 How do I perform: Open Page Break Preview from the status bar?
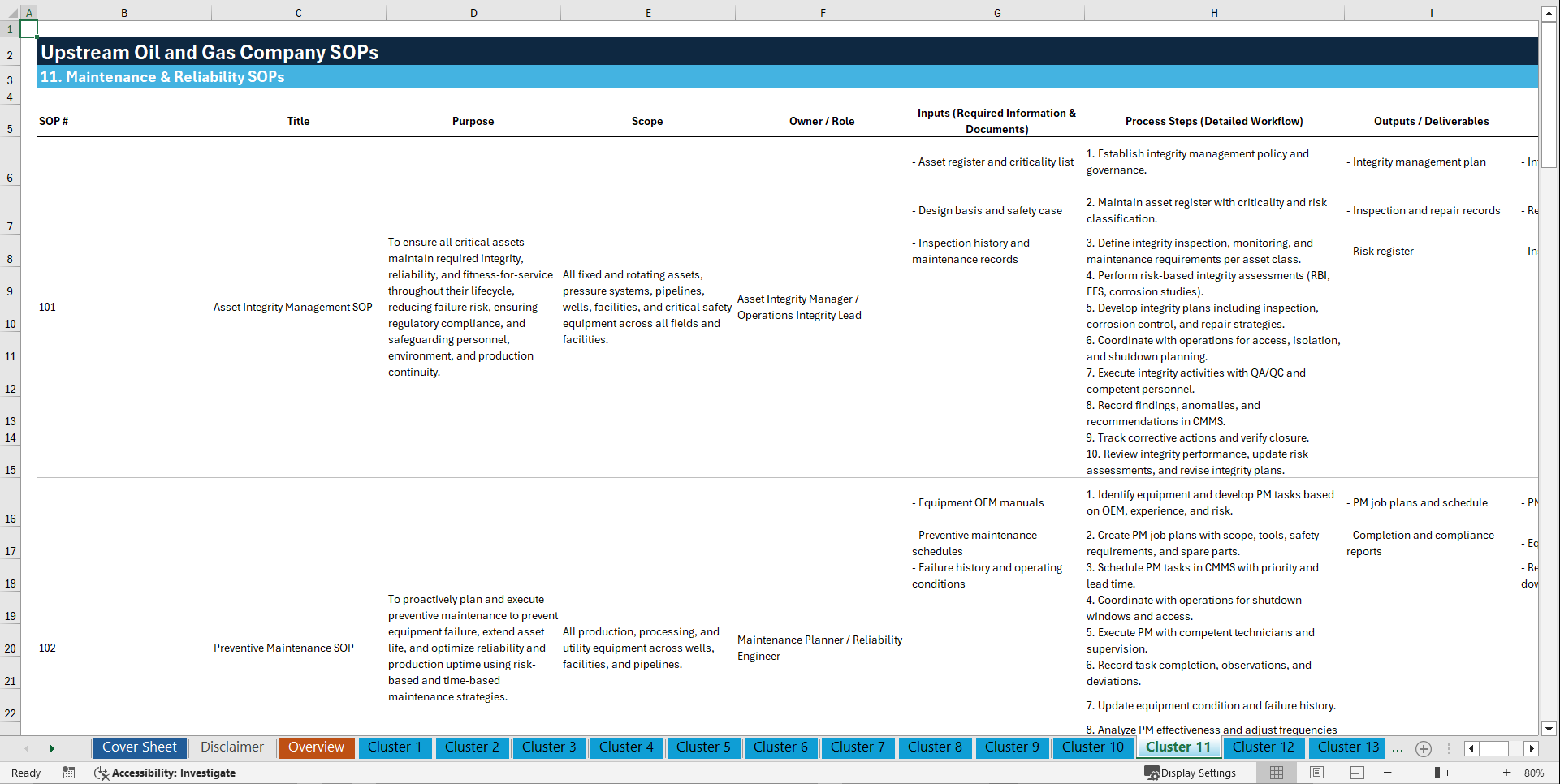[1356, 773]
